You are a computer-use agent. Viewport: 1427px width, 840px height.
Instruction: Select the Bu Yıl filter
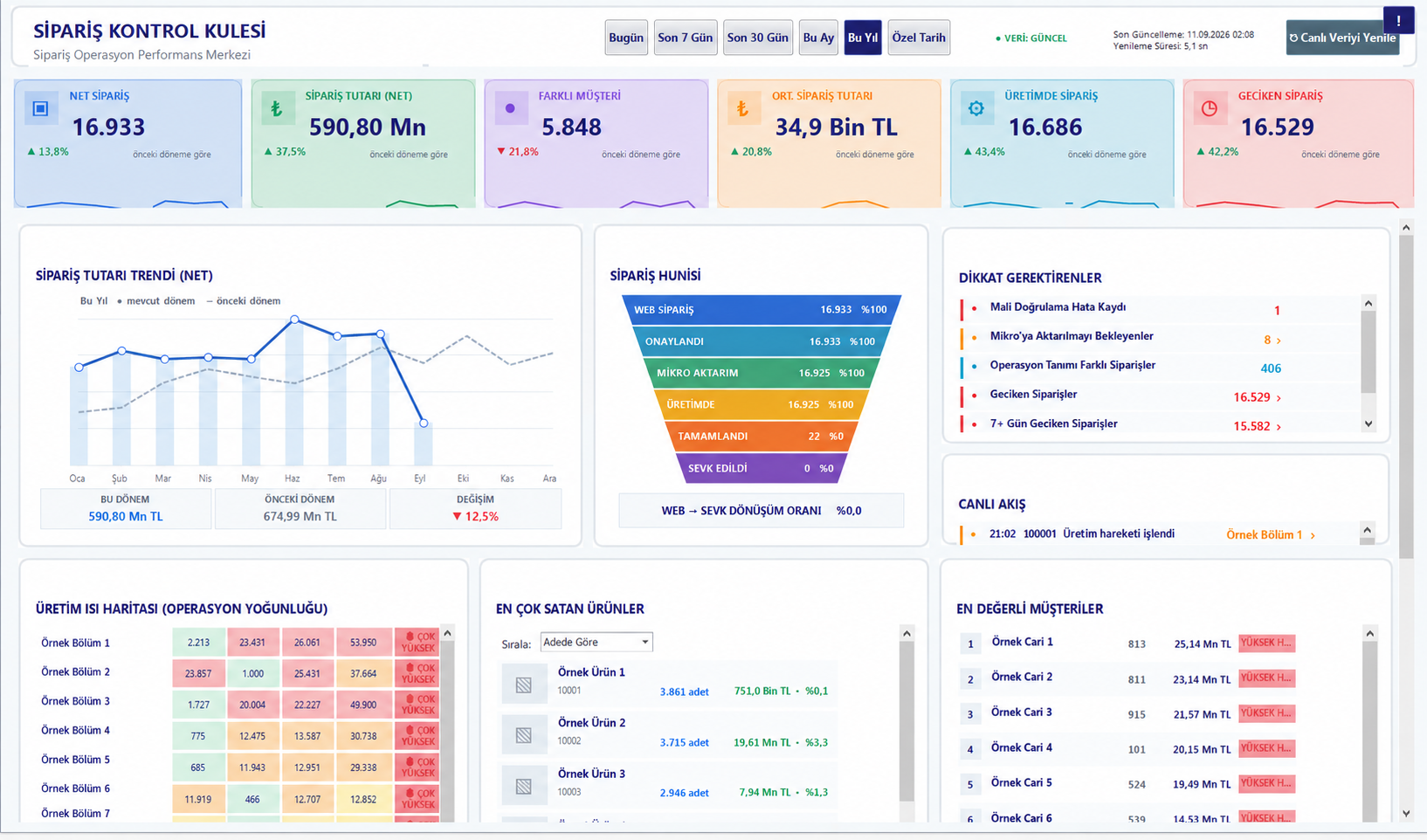point(863,38)
